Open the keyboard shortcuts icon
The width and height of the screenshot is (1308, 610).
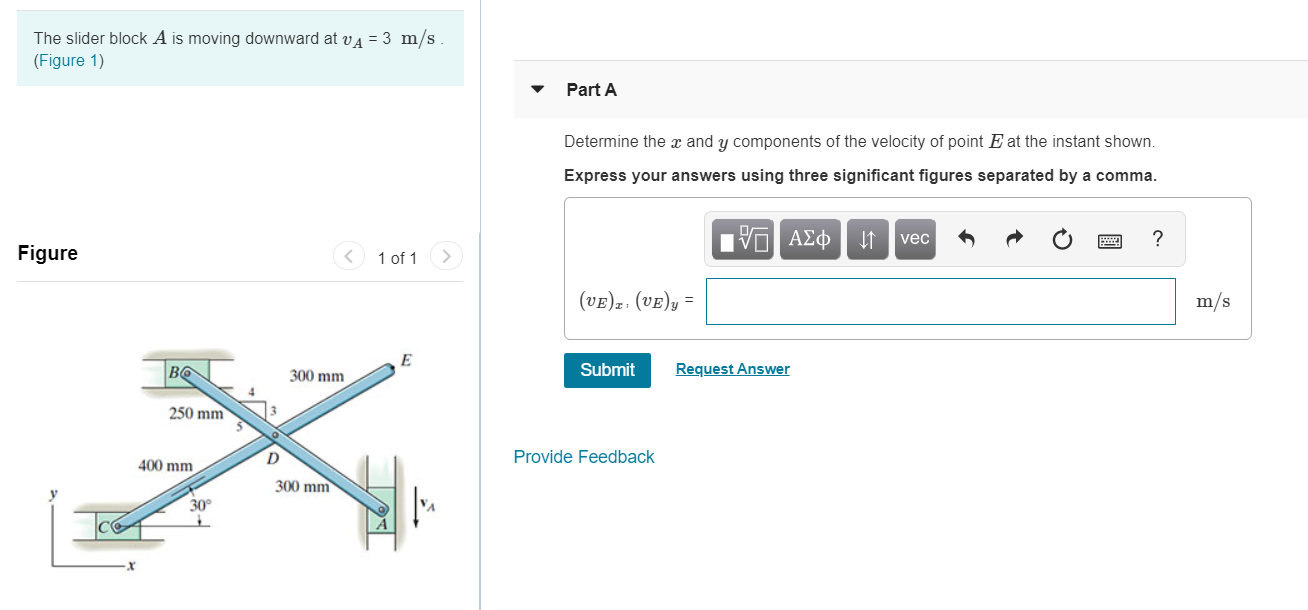1110,239
